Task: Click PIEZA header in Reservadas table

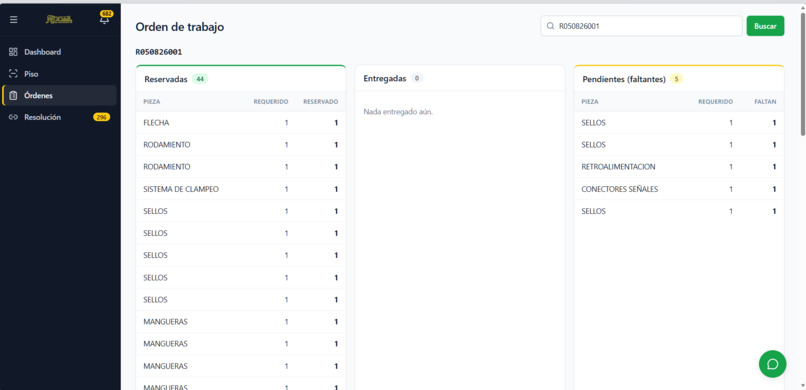Action: pos(152,102)
